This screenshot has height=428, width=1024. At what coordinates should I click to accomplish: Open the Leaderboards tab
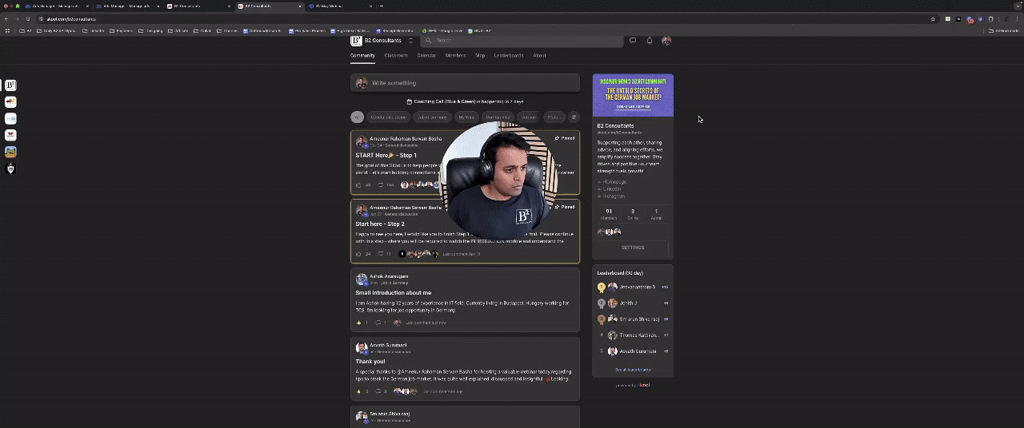tap(509, 56)
